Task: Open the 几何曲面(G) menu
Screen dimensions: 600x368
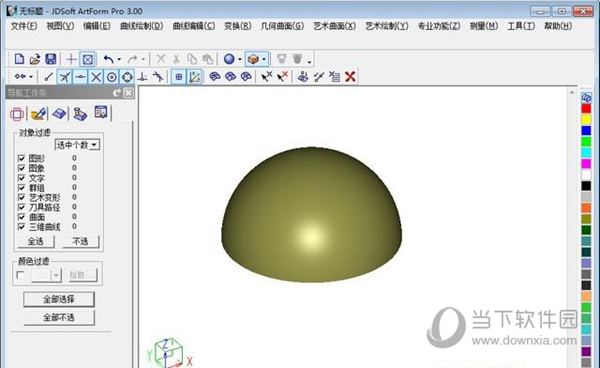Action: pyautogui.click(x=282, y=26)
